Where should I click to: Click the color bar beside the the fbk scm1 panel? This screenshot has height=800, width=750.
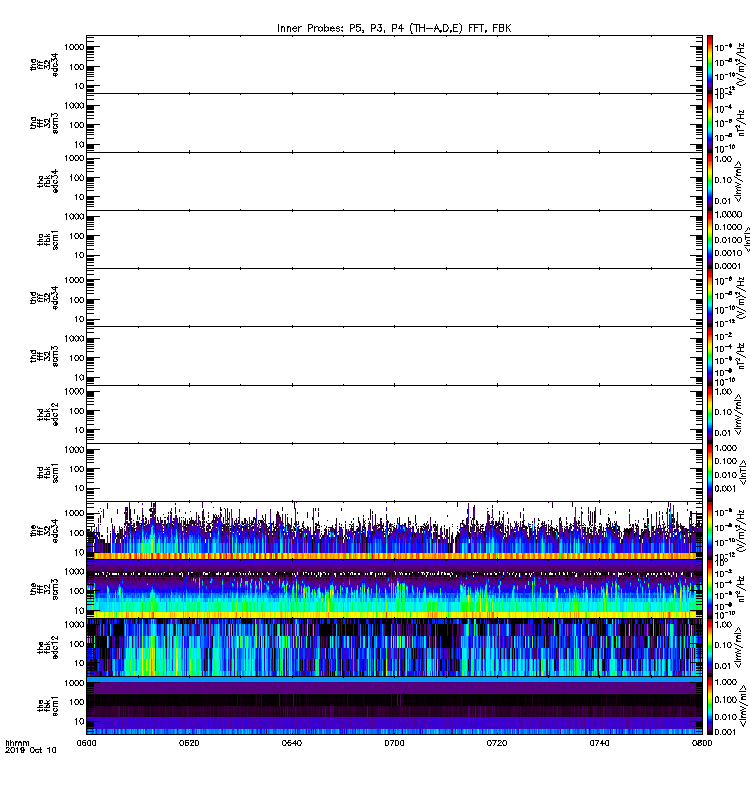[x=710, y=706]
